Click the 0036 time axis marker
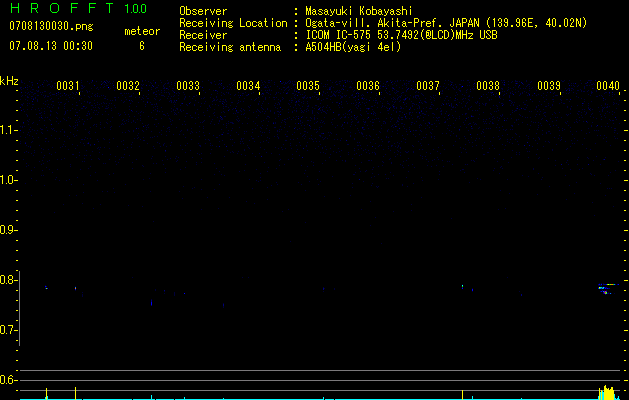The width and height of the screenshot is (629, 400). click(368, 86)
